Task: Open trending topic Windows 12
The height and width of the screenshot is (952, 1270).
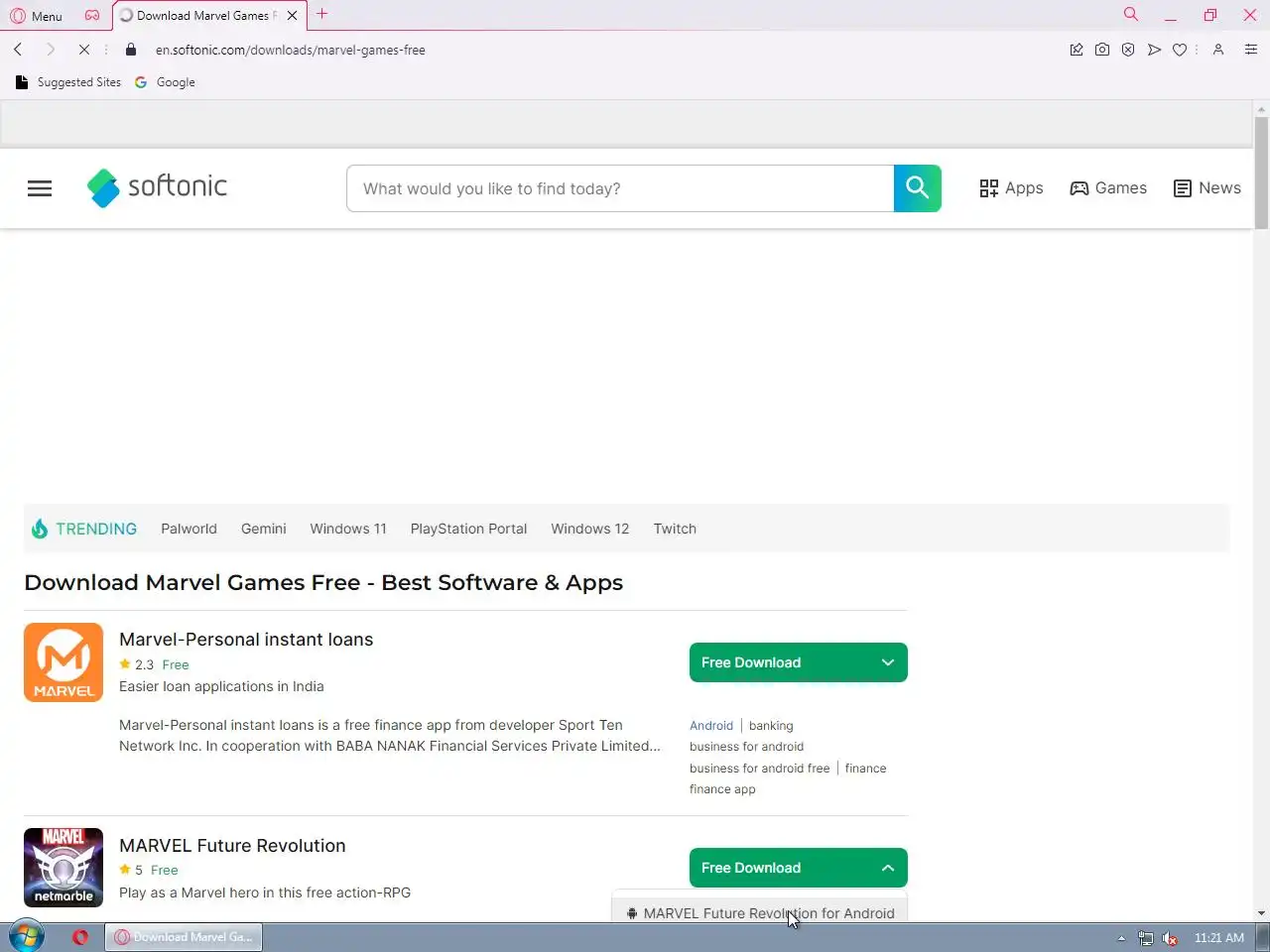Action: (590, 529)
